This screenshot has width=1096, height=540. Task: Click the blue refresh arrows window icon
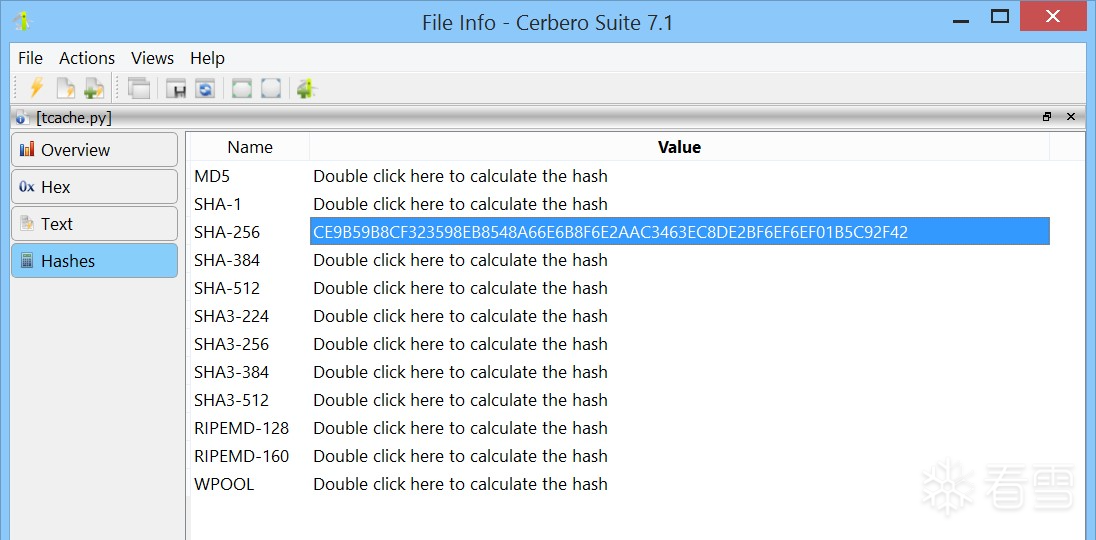pos(204,88)
